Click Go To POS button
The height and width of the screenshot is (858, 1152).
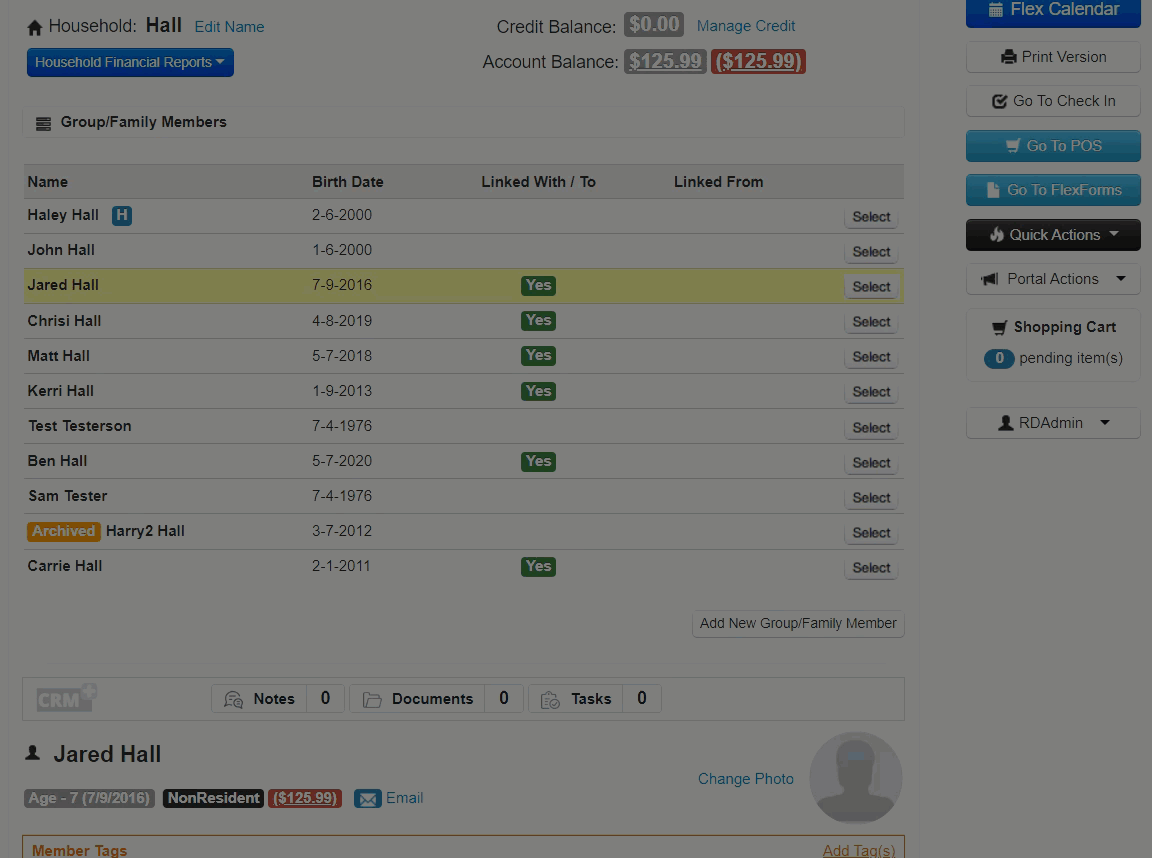click(x=1053, y=146)
